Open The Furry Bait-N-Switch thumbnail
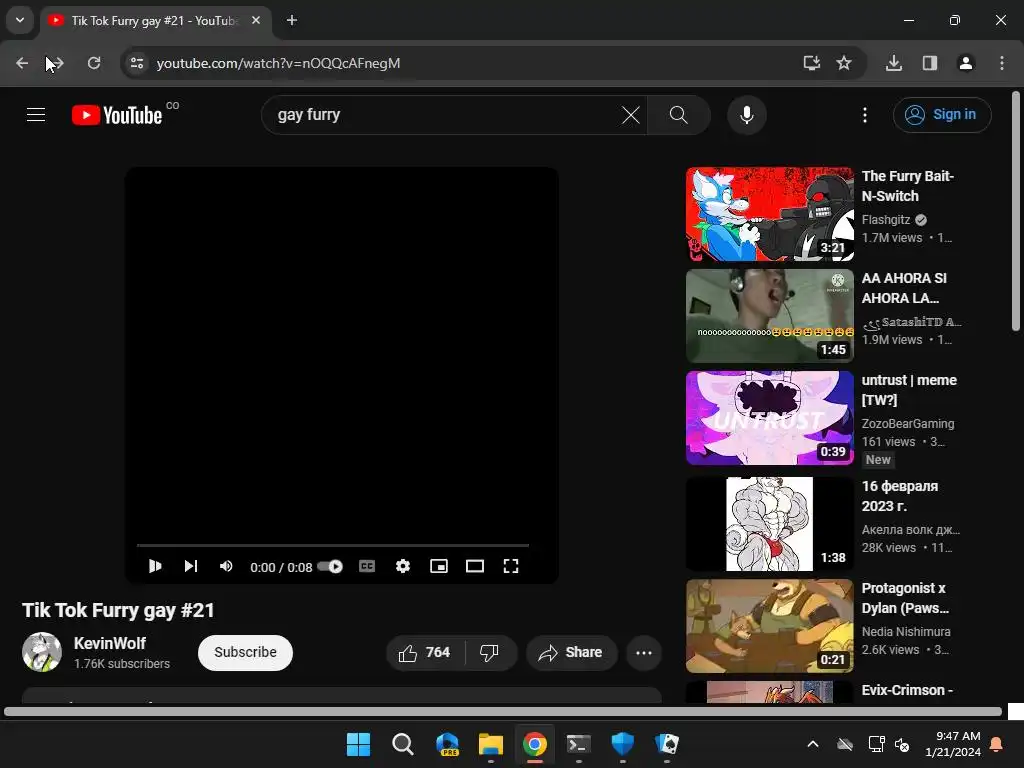The height and width of the screenshot is (768, 1024). [769, 214]
